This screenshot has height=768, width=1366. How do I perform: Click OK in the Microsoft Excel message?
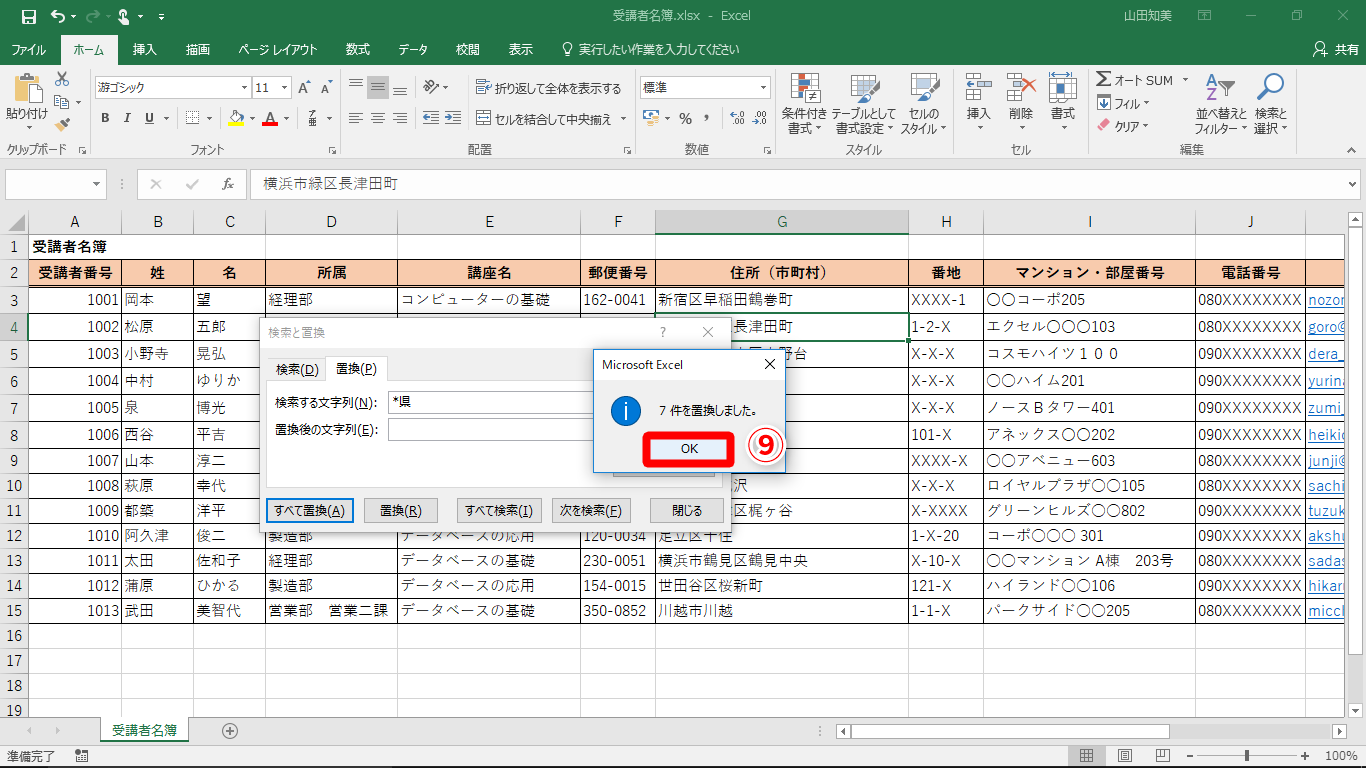[x=690, y=449]
